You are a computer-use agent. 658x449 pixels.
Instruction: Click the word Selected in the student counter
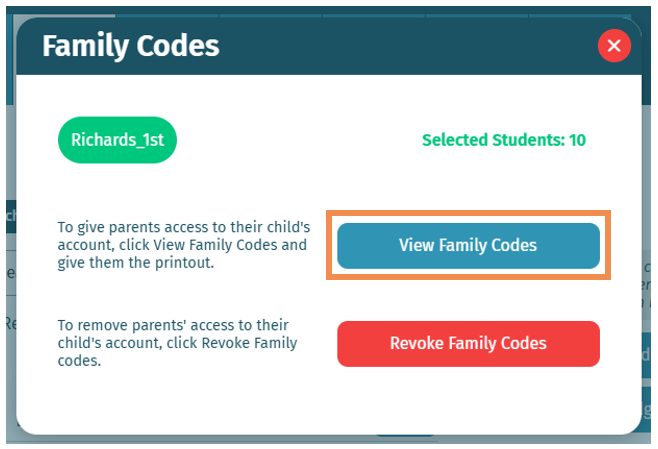(x=456, y=140)
